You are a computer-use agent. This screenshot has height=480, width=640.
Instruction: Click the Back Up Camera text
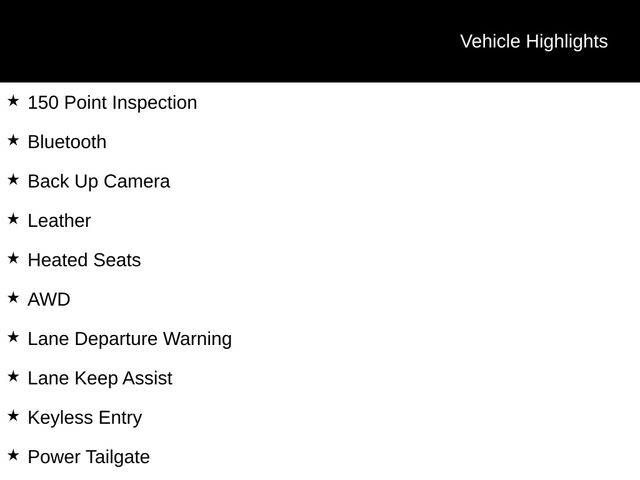(99, 182)
